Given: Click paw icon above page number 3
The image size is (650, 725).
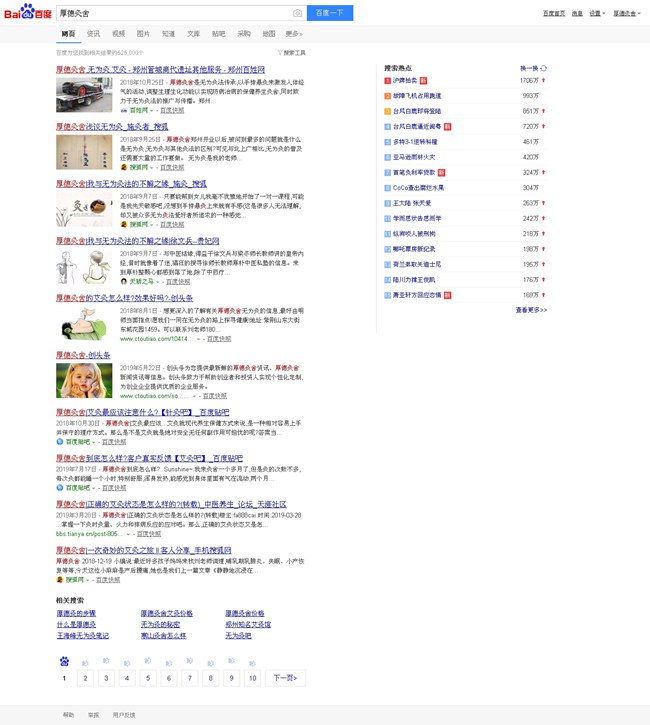Looking at the screenshot, I should (x=106, y=660).
